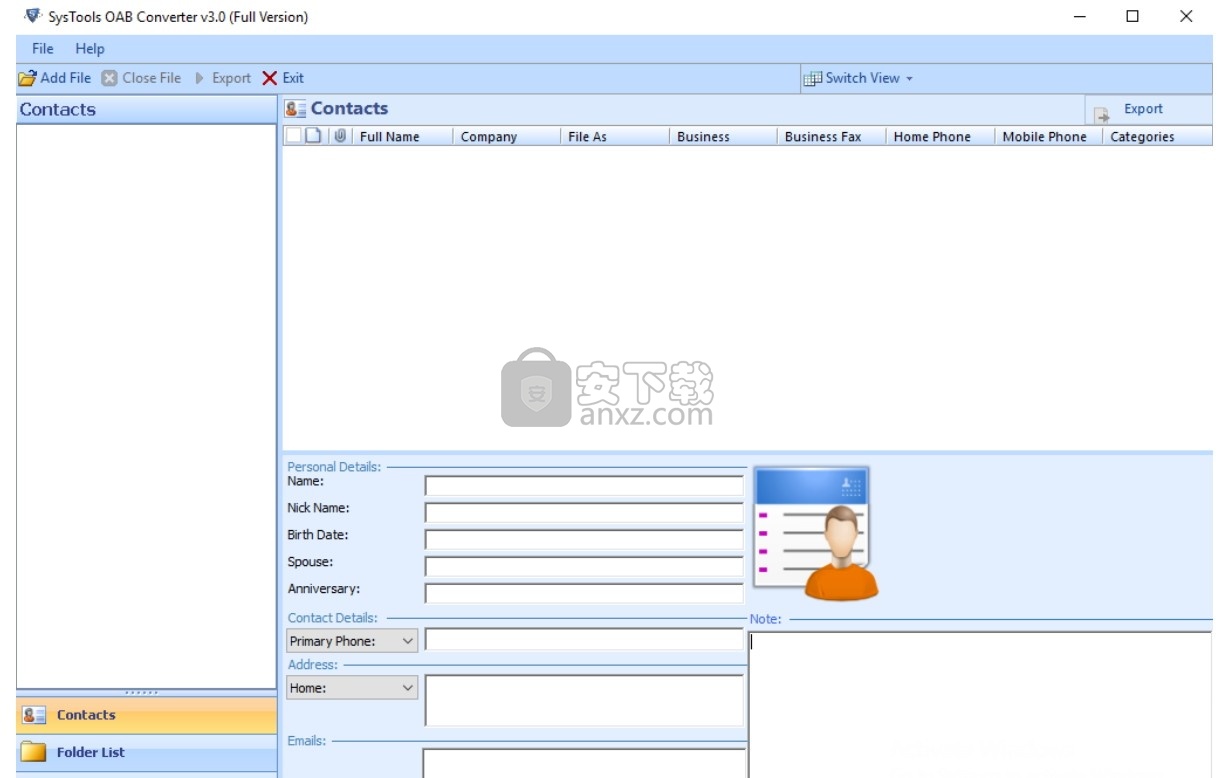Click the Home address text box
This screenshot has height=778, width=1218.
(x=584, y=700)
